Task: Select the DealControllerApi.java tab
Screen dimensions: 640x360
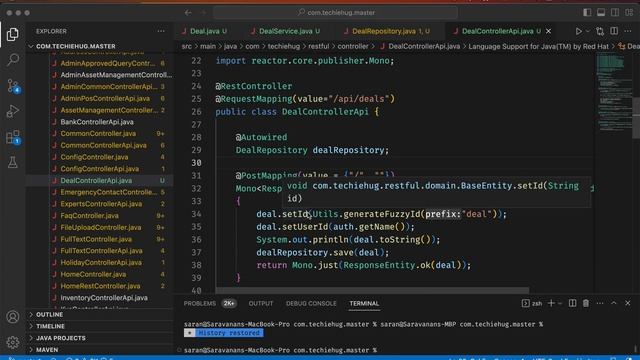Action: click(498, 31)
